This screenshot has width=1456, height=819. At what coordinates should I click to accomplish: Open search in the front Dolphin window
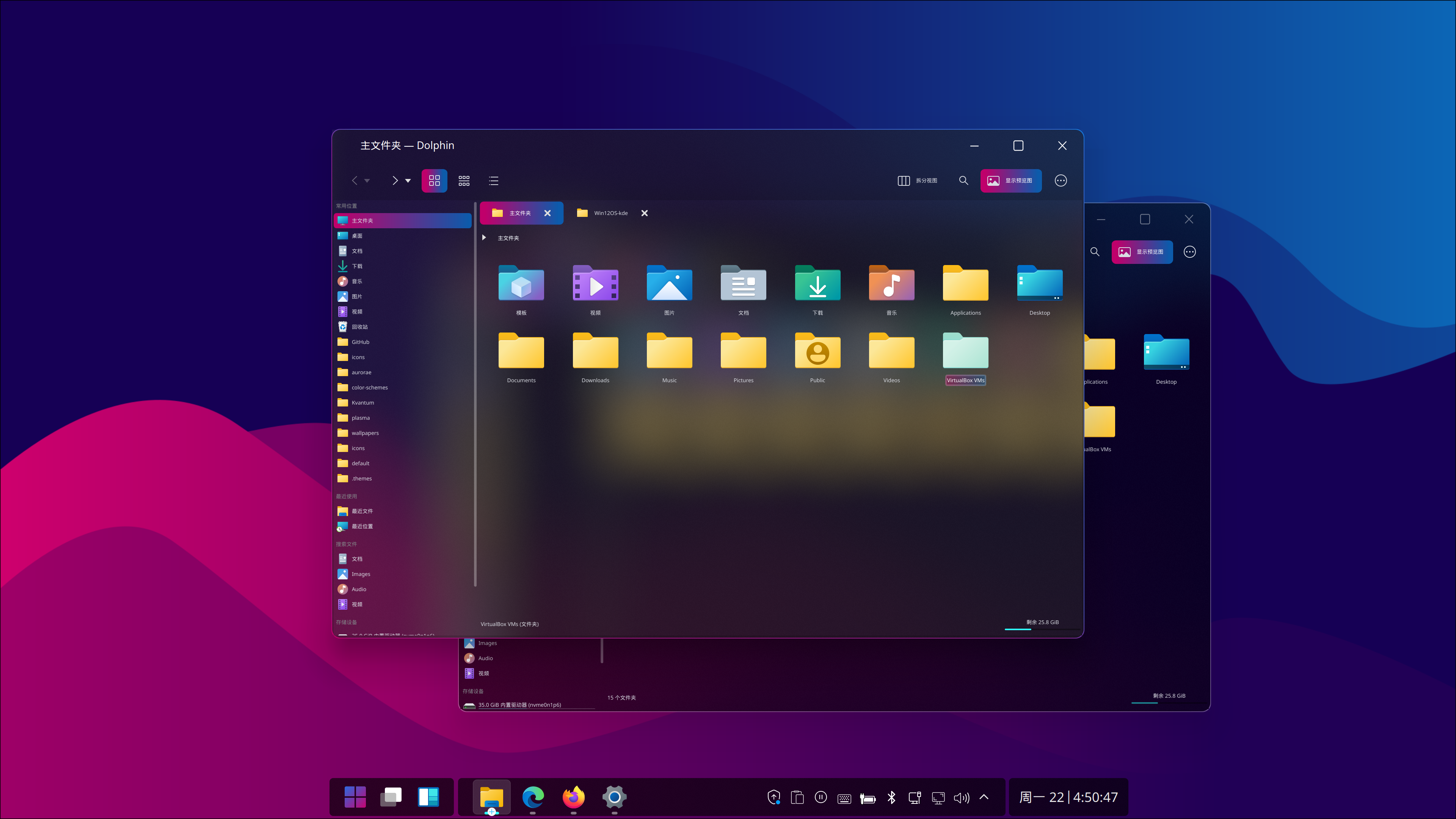[x=964, y=180]
